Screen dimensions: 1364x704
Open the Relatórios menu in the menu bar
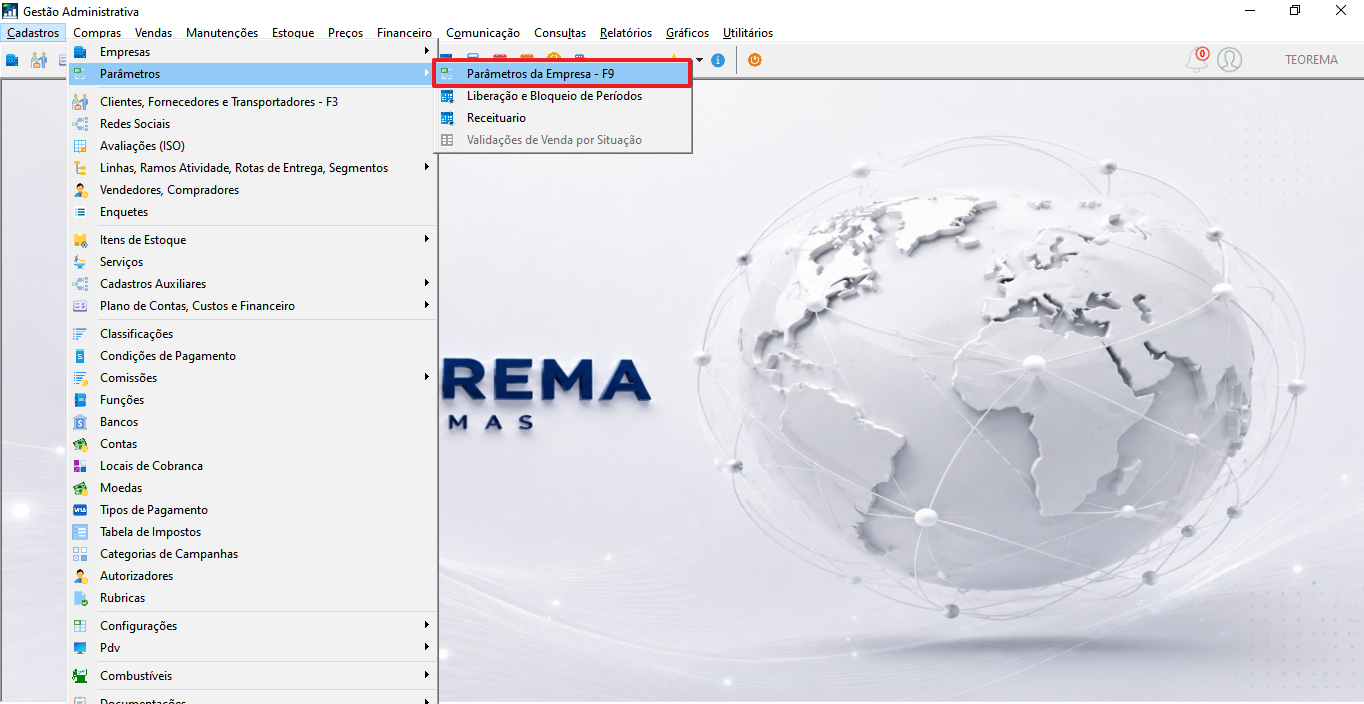point(626,33)
